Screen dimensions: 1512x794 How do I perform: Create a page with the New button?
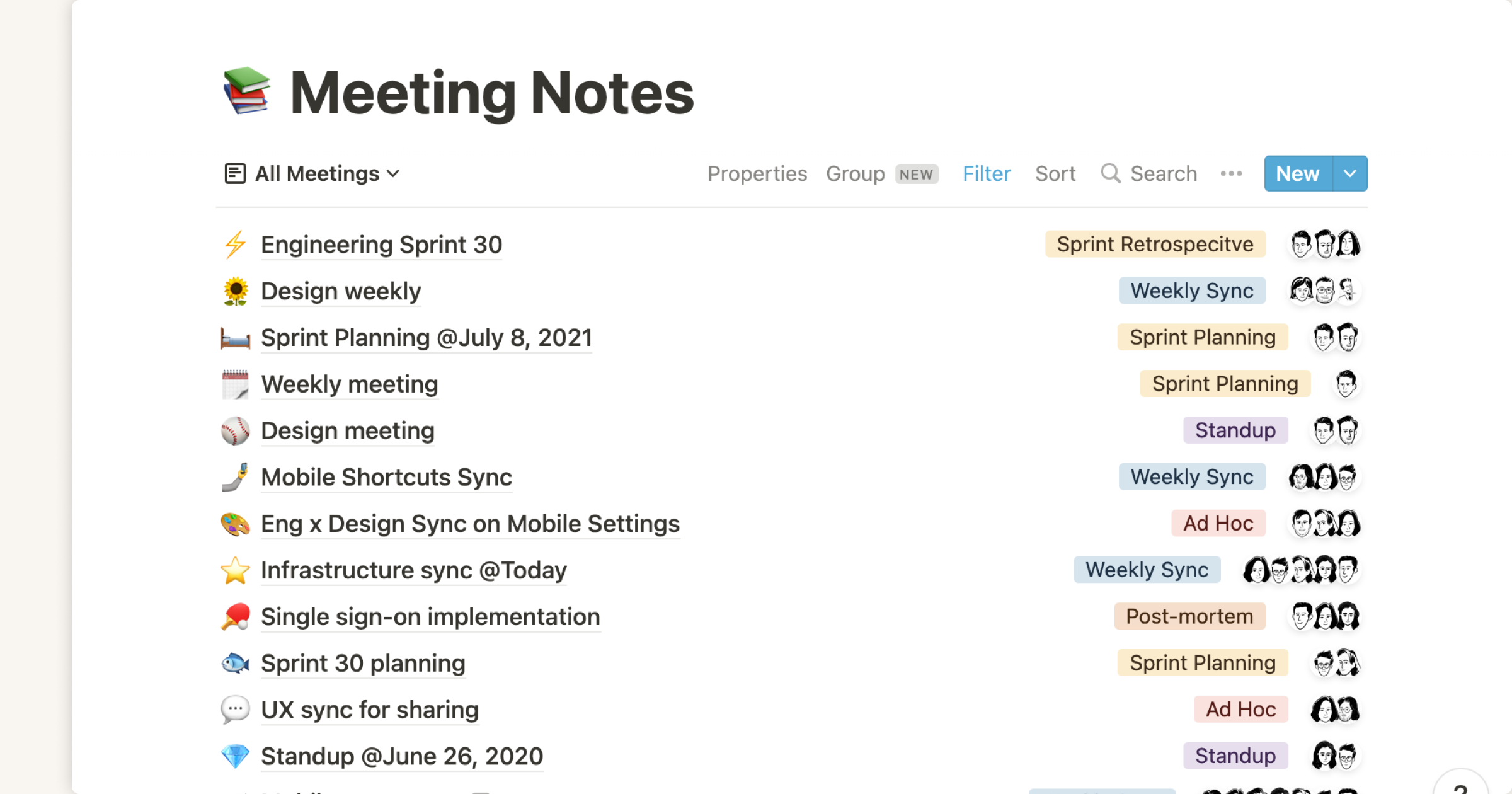tap(1297, 173)
